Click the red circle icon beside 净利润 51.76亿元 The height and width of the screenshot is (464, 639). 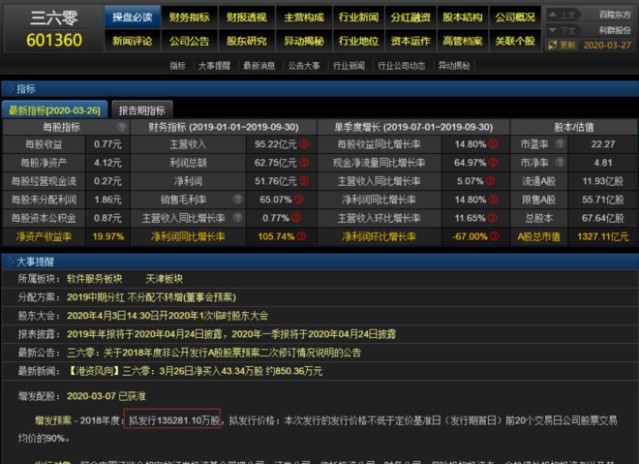tap(304, 181)
